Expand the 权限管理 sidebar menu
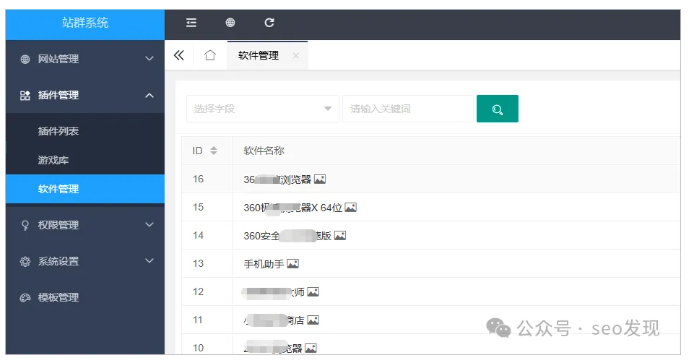Screen dimensions: 689x361 [x=85, y=225]
